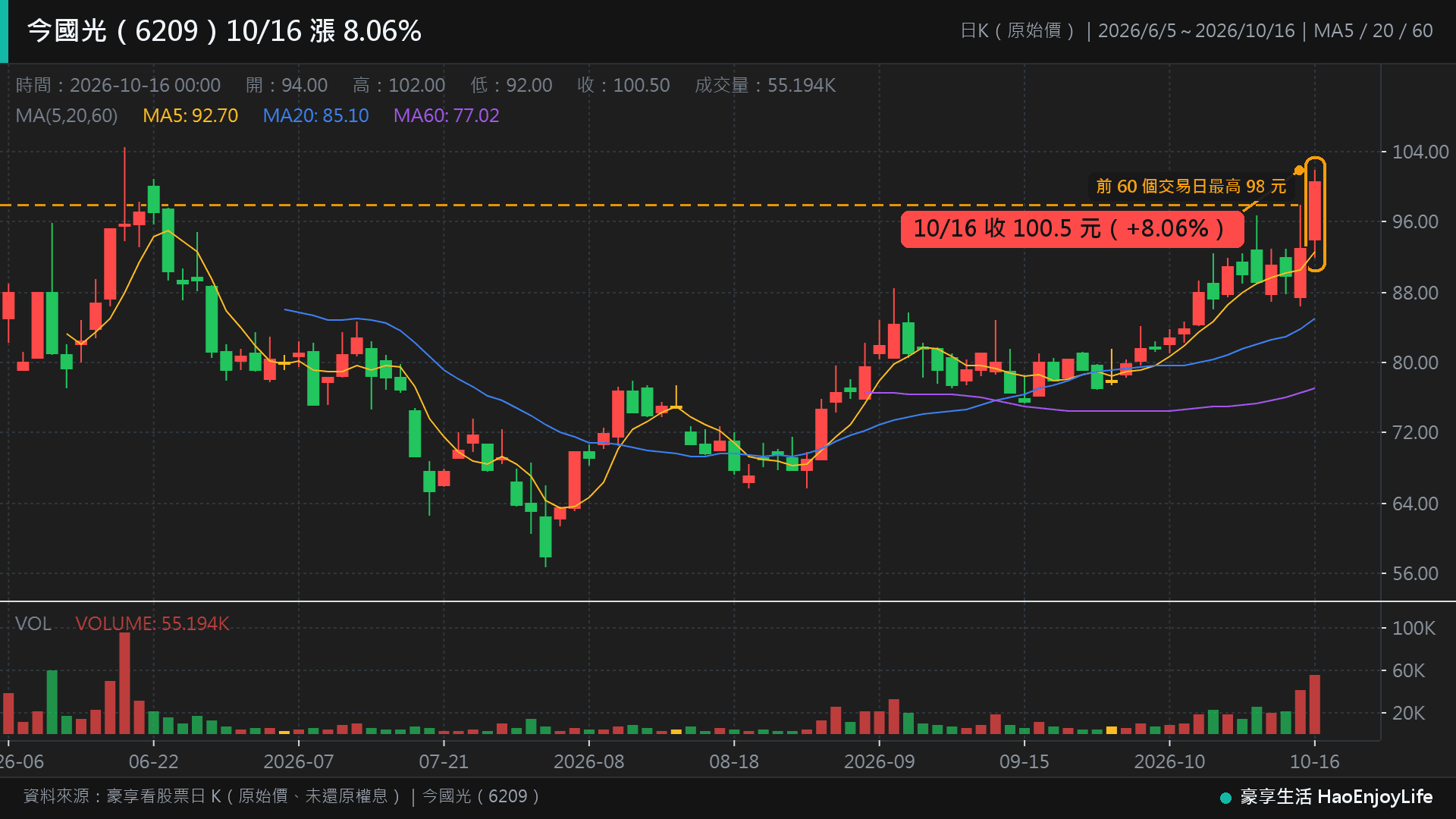
Task: Click the 09-15 date axis label
Action: [1025, 762]
